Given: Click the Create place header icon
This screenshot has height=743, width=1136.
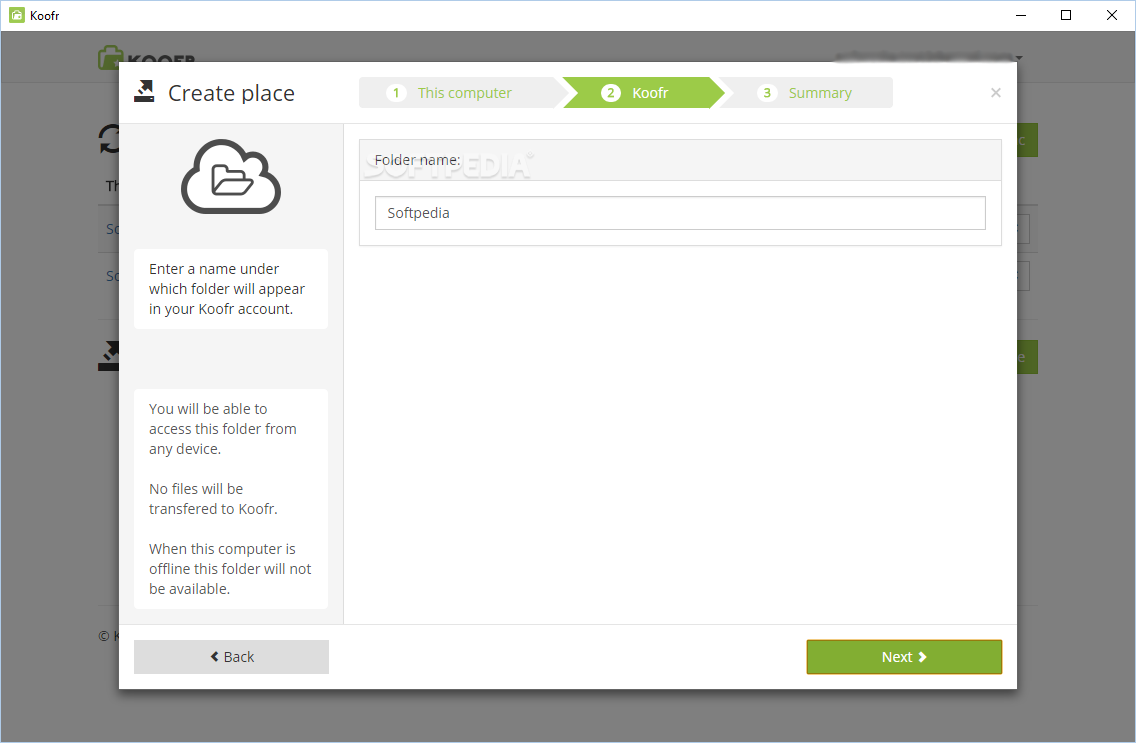Looking at the screenshot, I should point(144,91).
